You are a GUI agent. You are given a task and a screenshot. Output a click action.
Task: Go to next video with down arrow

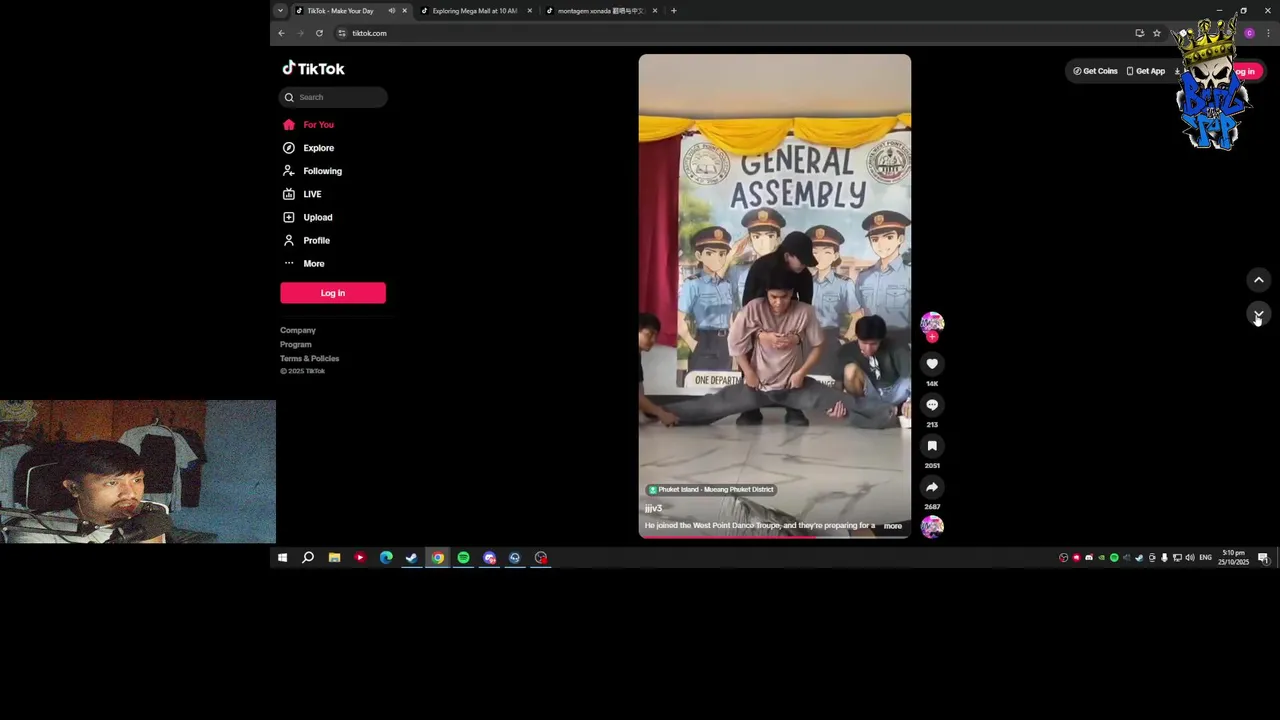click(1259, 315)
